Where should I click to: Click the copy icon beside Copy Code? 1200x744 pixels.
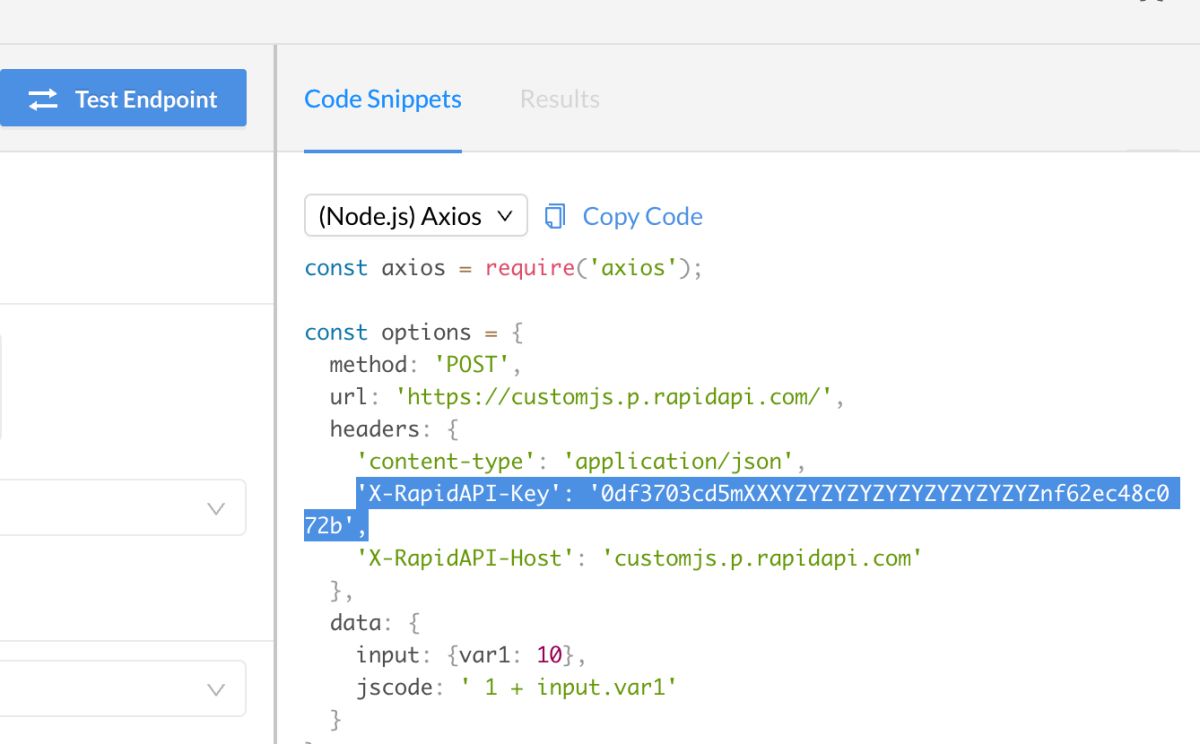coord(555,216)
